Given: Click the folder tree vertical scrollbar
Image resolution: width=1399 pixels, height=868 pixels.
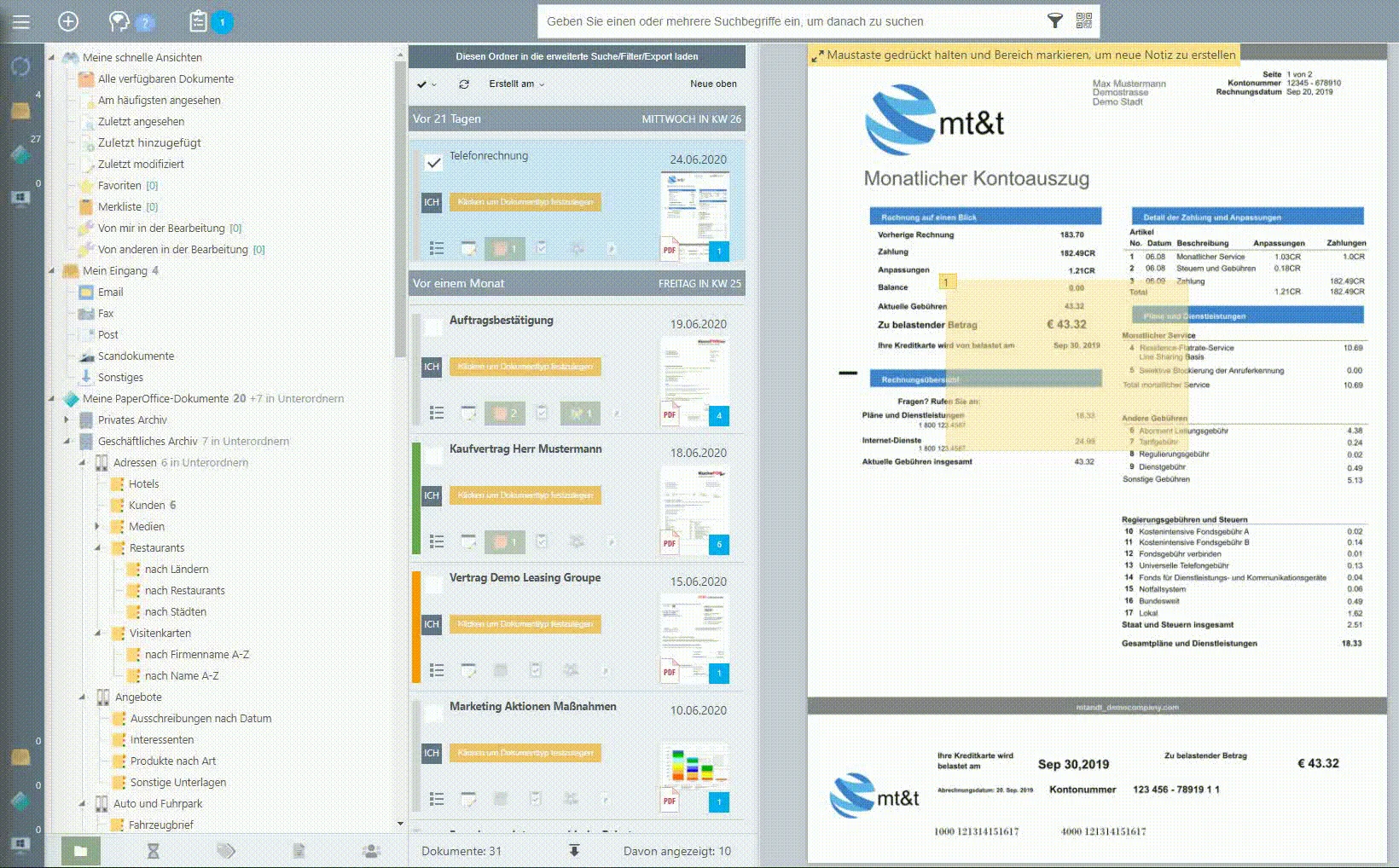Looking at the screenshot, I should (400, 209).
